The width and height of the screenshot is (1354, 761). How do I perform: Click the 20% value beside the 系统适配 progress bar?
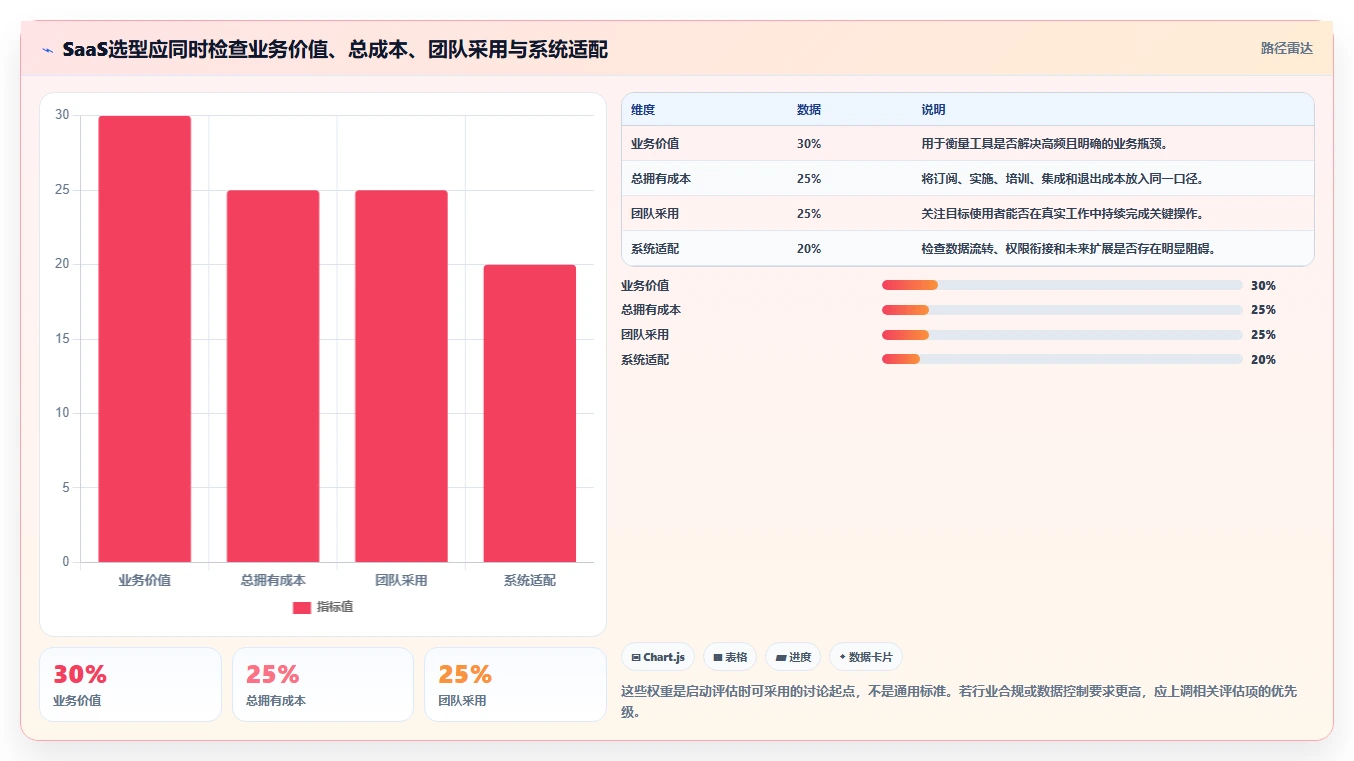tap(1263, 360)
